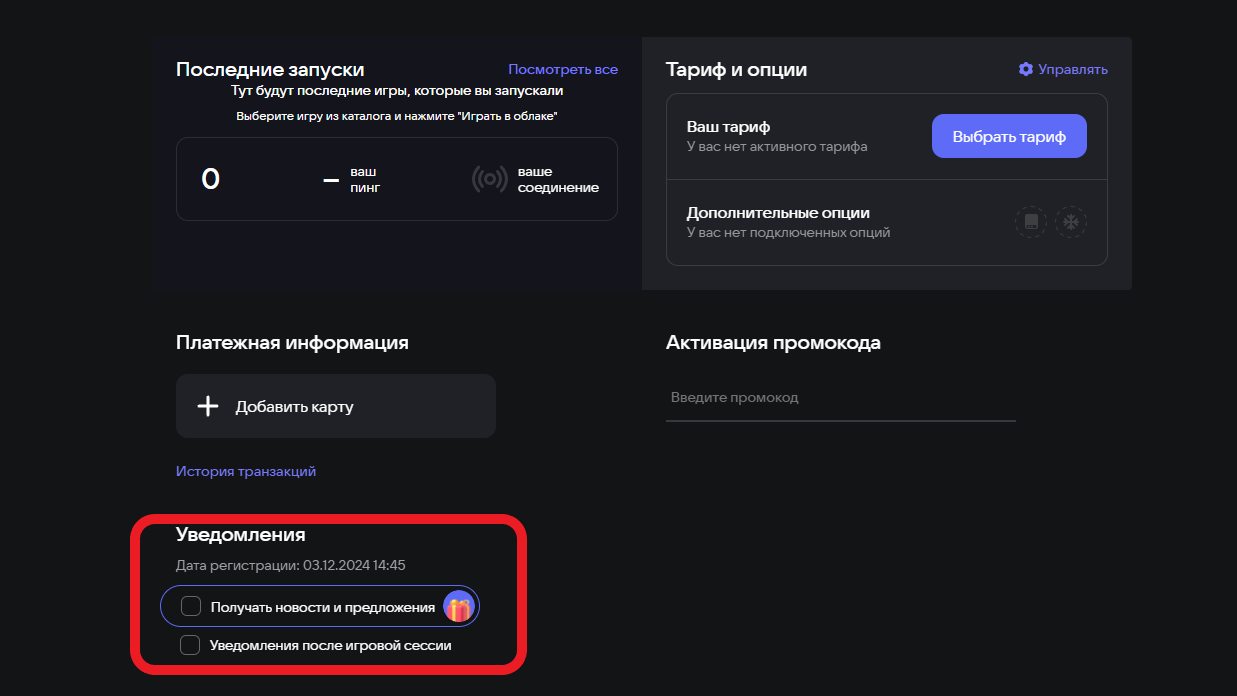Click the Уведомления после игровой сессии label text
The height and width of the screenshot is (696, 1237).
pyautogui.click(x=331, y=646)
